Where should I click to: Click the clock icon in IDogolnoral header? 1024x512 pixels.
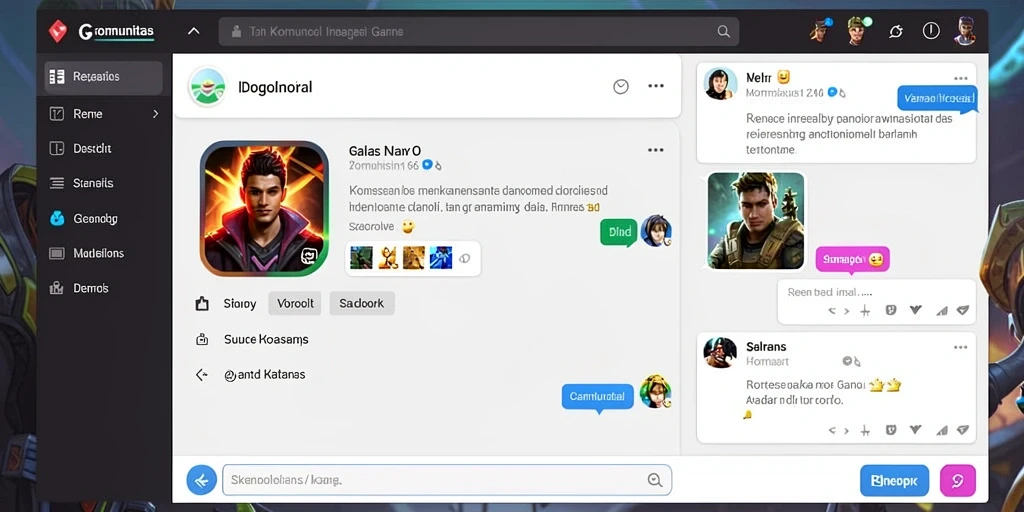coord(621,86)
